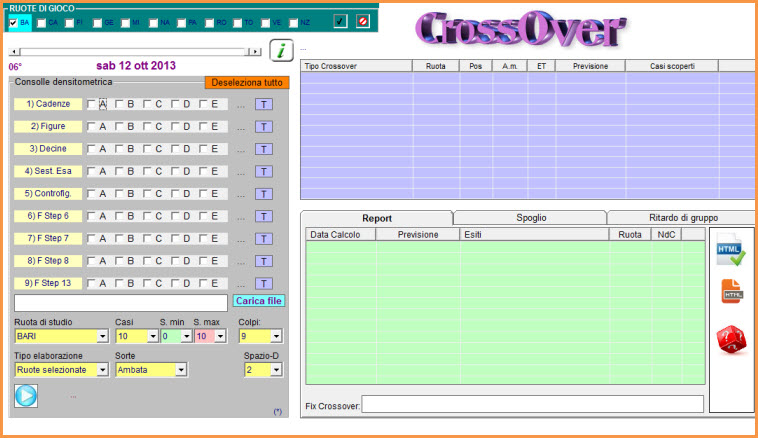The image size is (758, 438).
Task: Open the S. min dropdown
Action: click(x=186, y=336)
